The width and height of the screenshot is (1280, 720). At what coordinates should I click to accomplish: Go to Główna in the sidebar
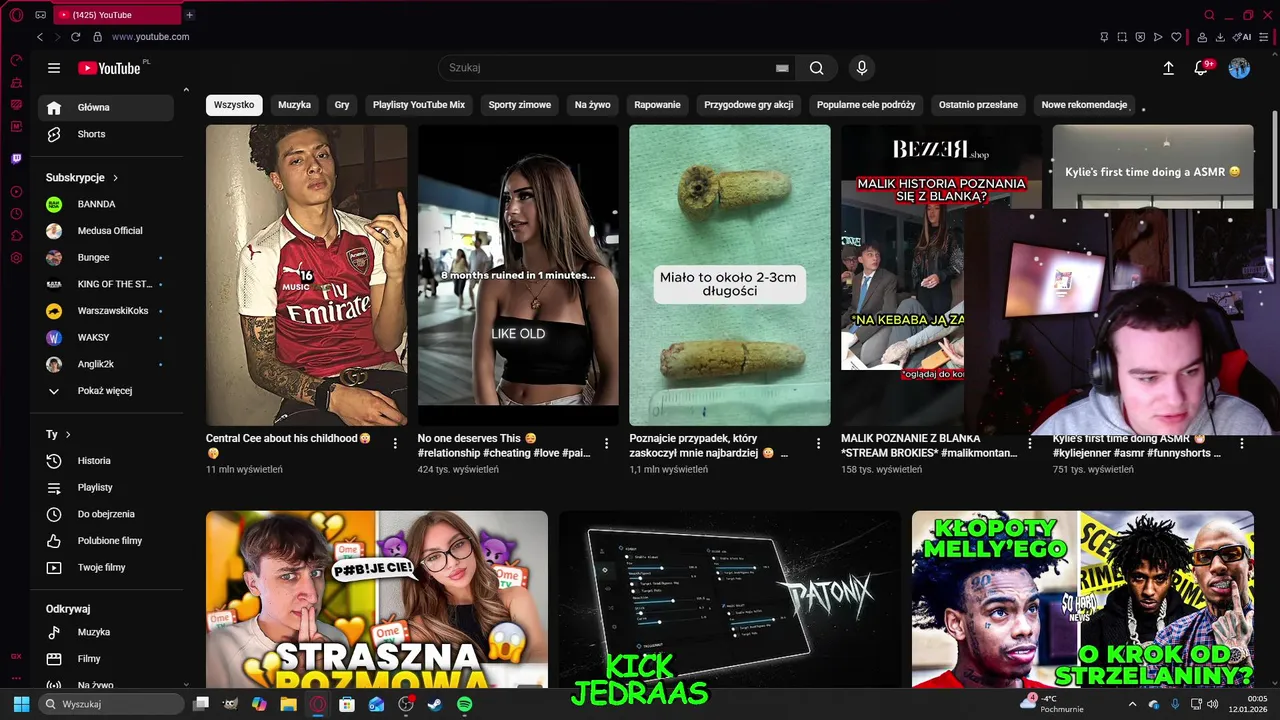pyautogui.click(x=106, y=108)
